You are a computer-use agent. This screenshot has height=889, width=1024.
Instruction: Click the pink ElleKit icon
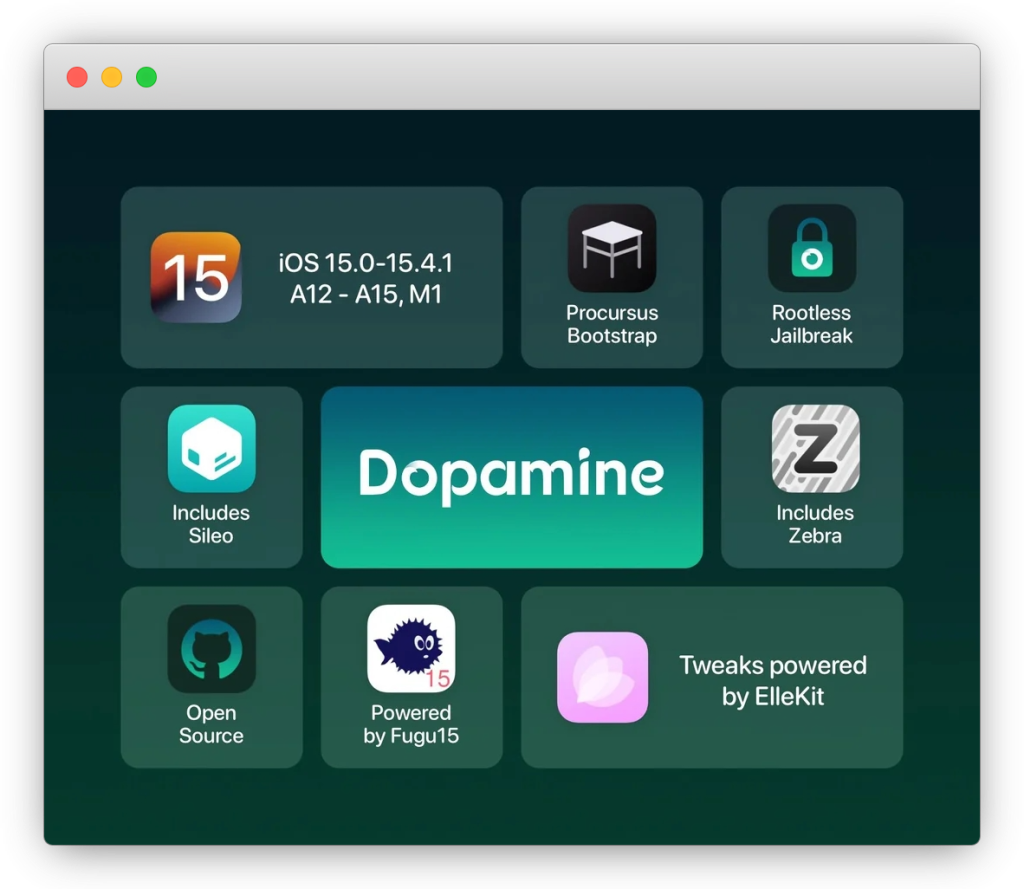(602, 677)
